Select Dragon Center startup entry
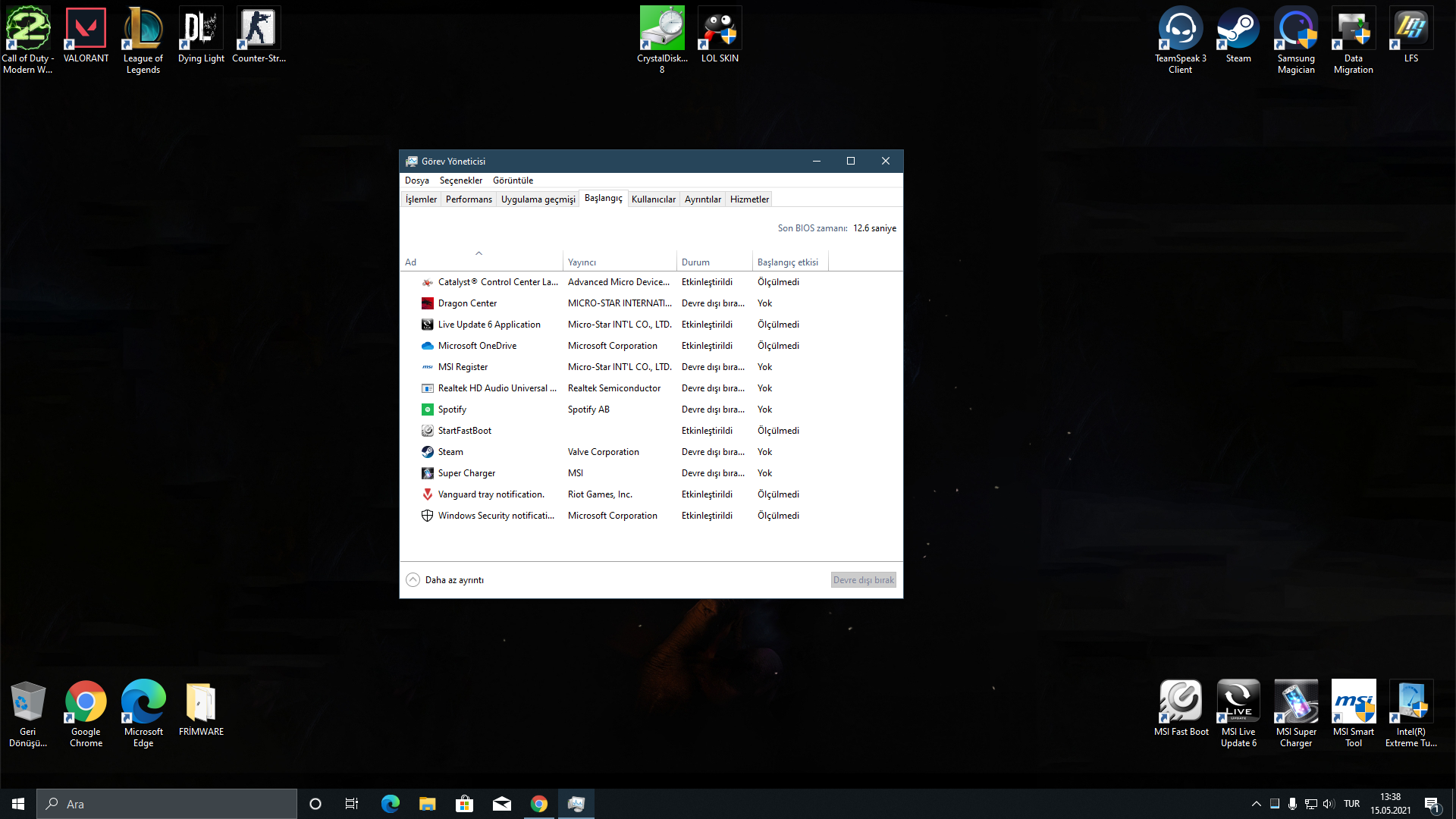This screenshot has width=1456, height=819. (x=651, y=303)
